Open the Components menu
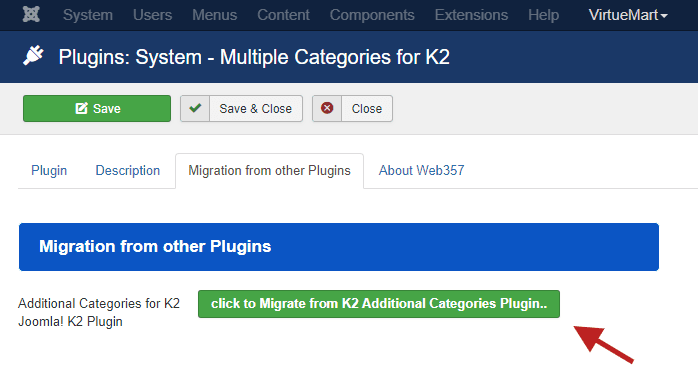Image resolution: width=698 pixels, height=385 pixels. [372, 15]
